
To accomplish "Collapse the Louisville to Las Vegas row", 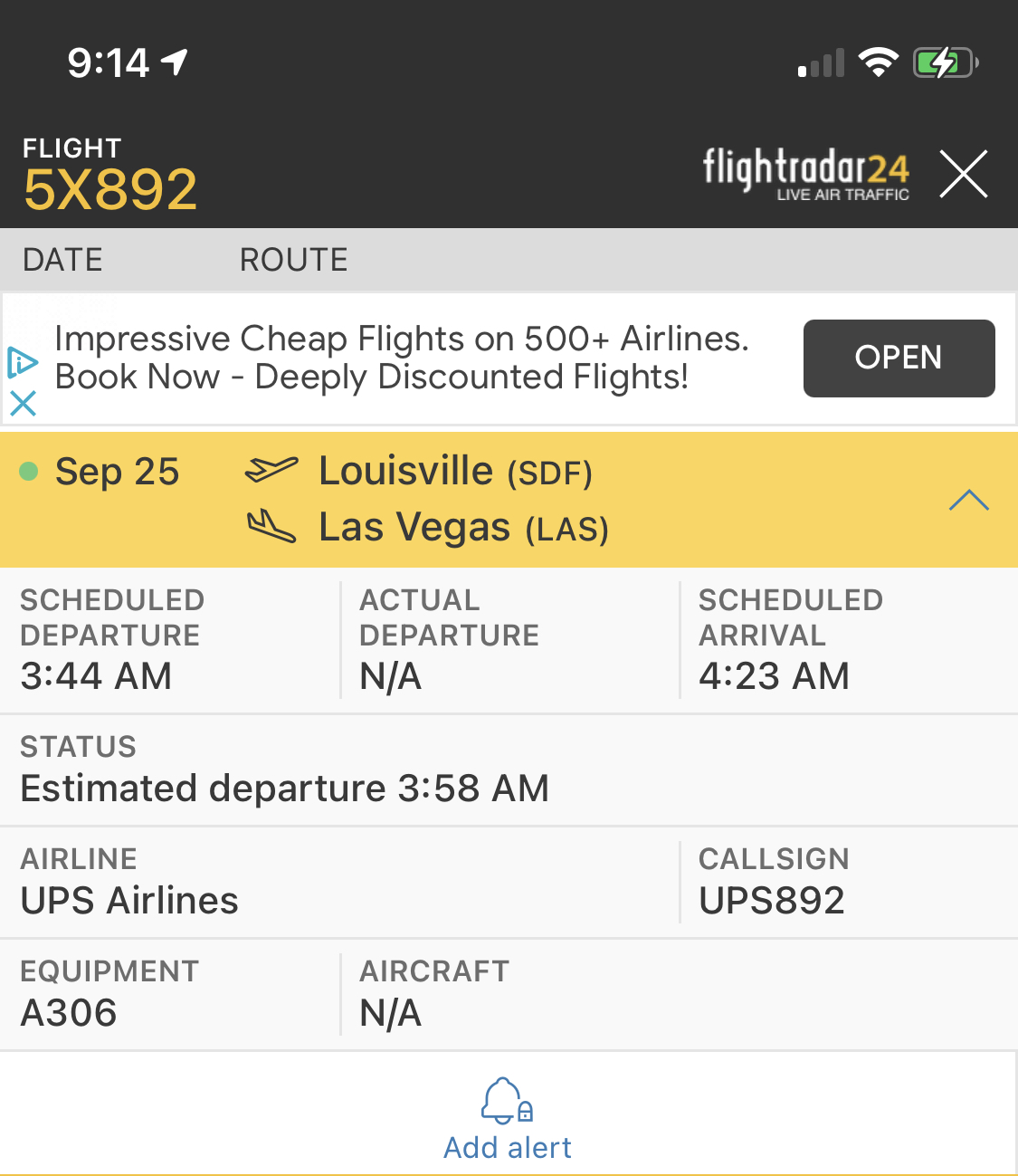I will coord(463,500).
